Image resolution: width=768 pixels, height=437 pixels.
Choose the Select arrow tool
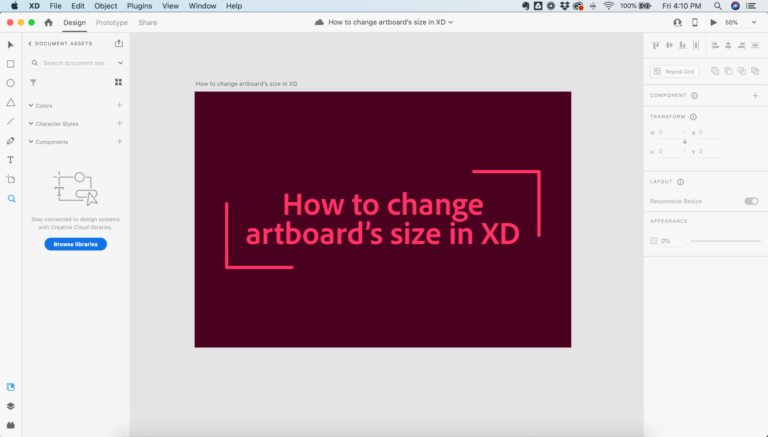[10, 45]
